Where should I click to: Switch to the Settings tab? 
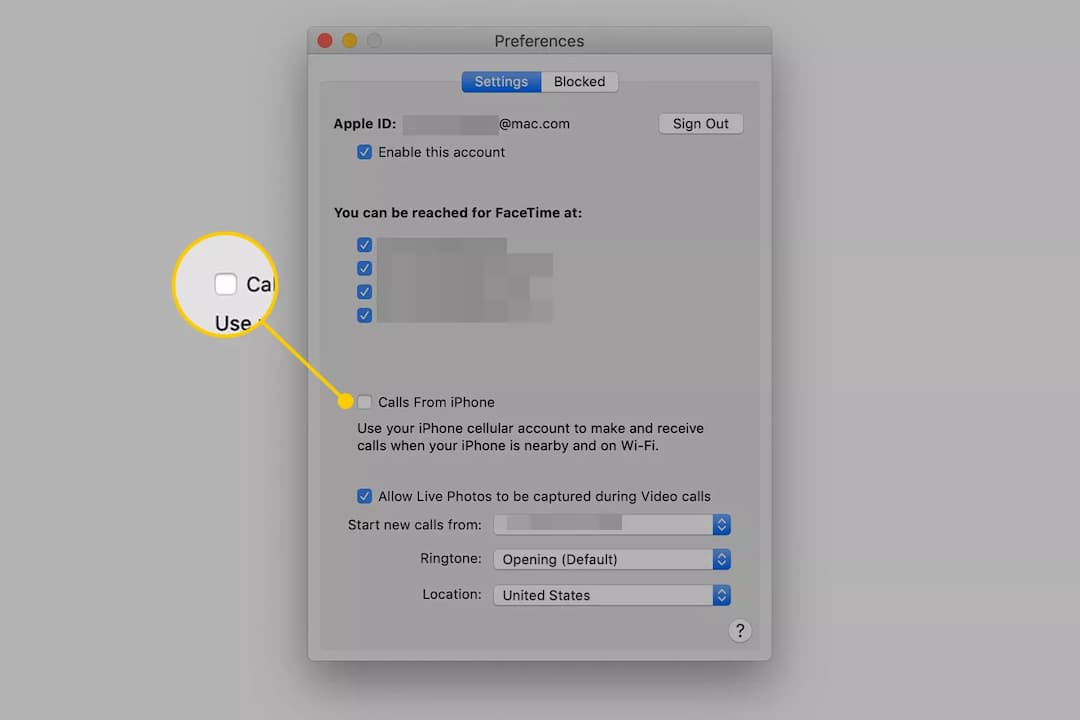pyautogui.click(x=501, y=82)
